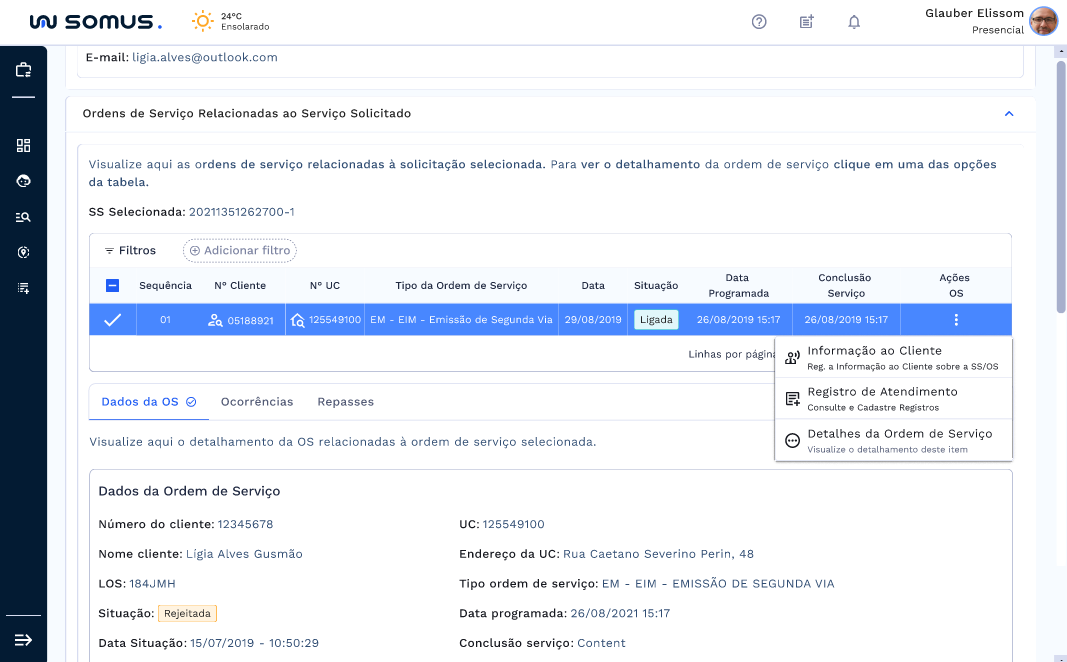The width and height of the screenshot is (1067, 662).
Task: Open the search list icon in sidebar
Action: point(24,217)
